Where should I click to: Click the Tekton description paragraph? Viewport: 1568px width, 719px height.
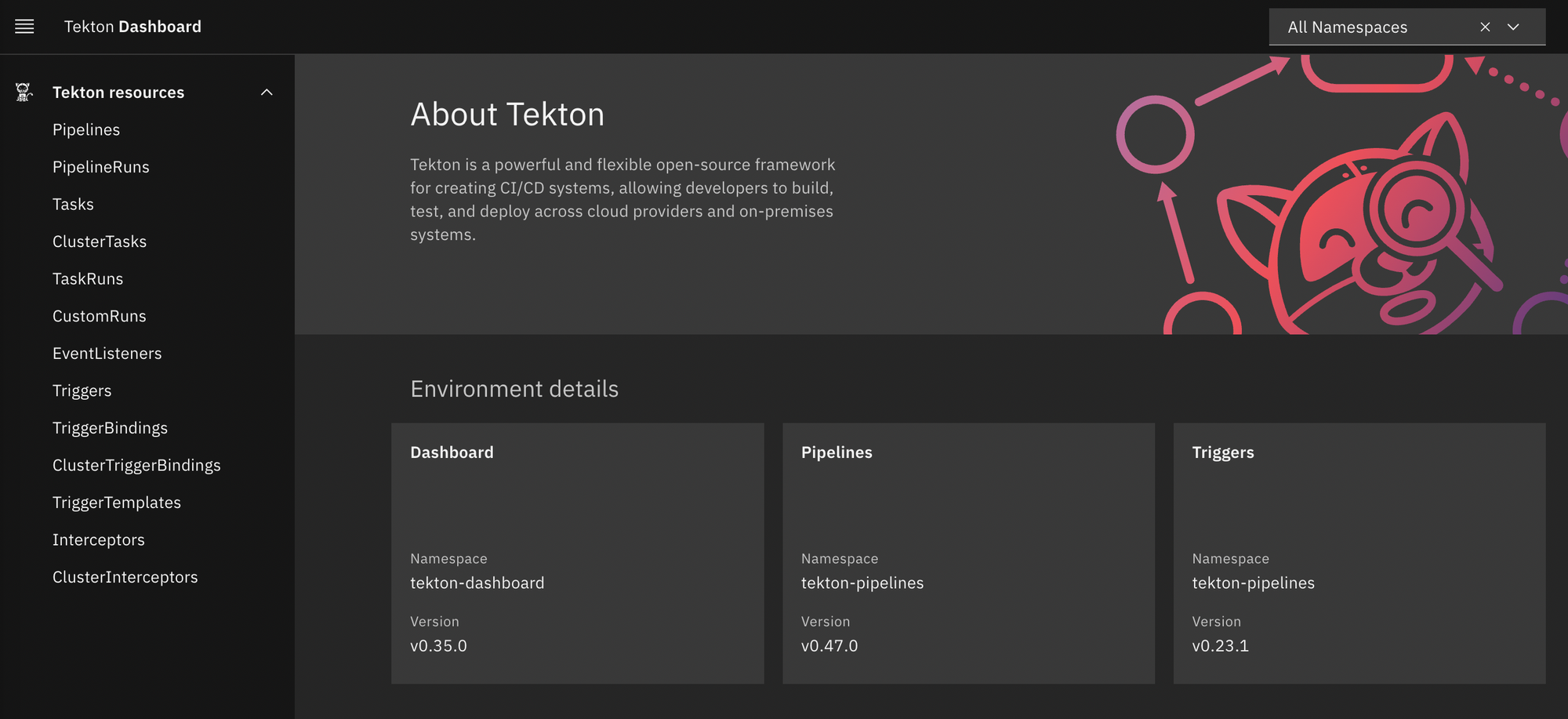click(623, 199)
